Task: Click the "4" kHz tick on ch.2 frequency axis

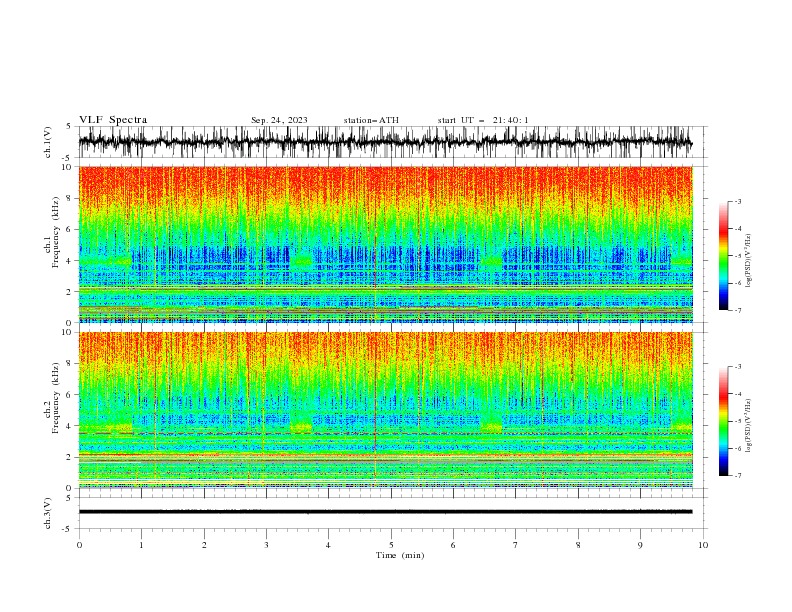Action: 69,426
